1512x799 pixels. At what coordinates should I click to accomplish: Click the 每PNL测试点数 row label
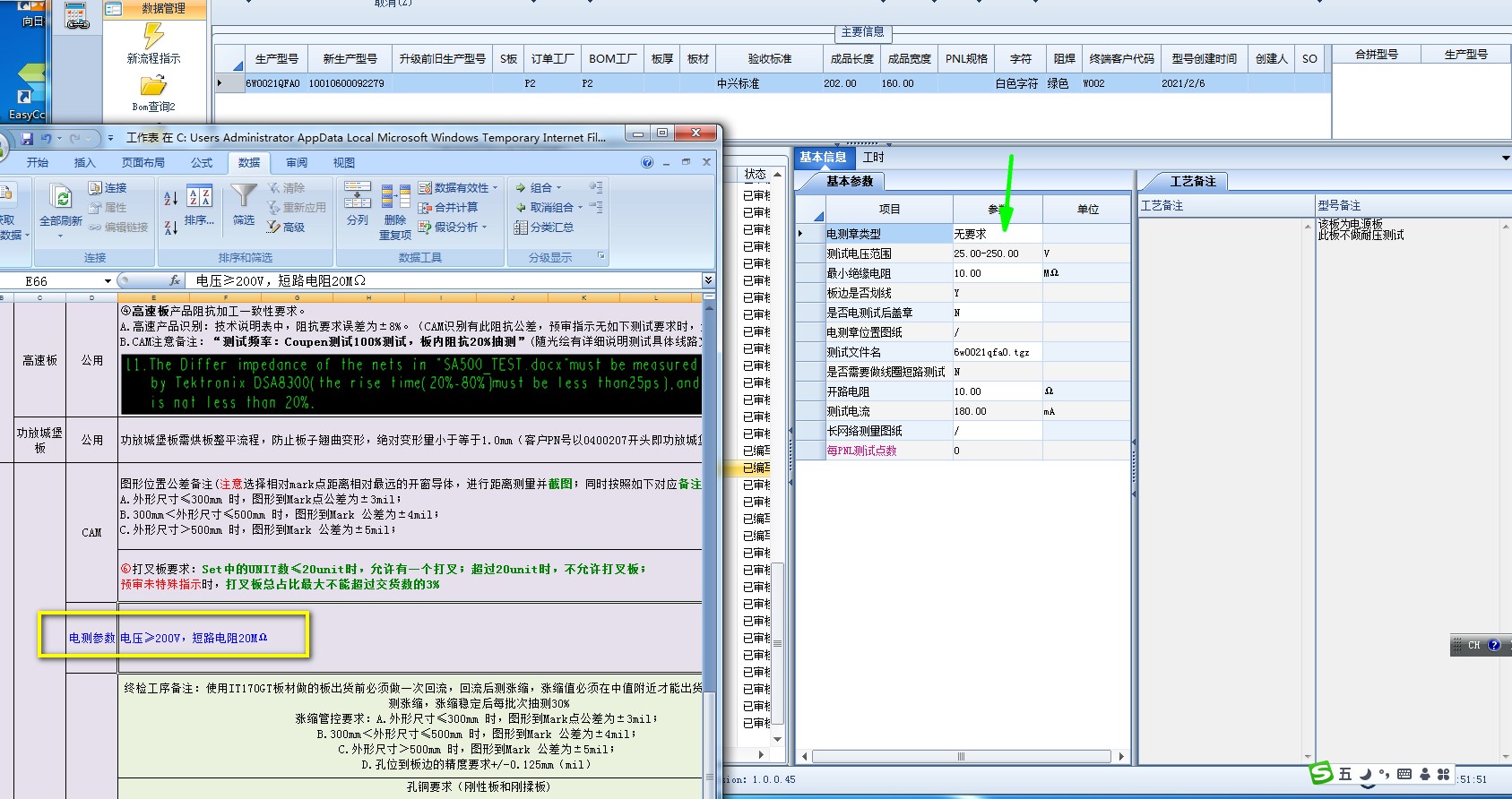[888, 451]
